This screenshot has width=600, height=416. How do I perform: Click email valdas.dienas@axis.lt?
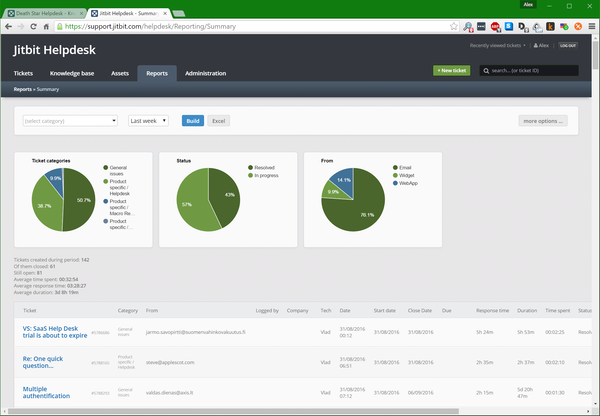170,392
